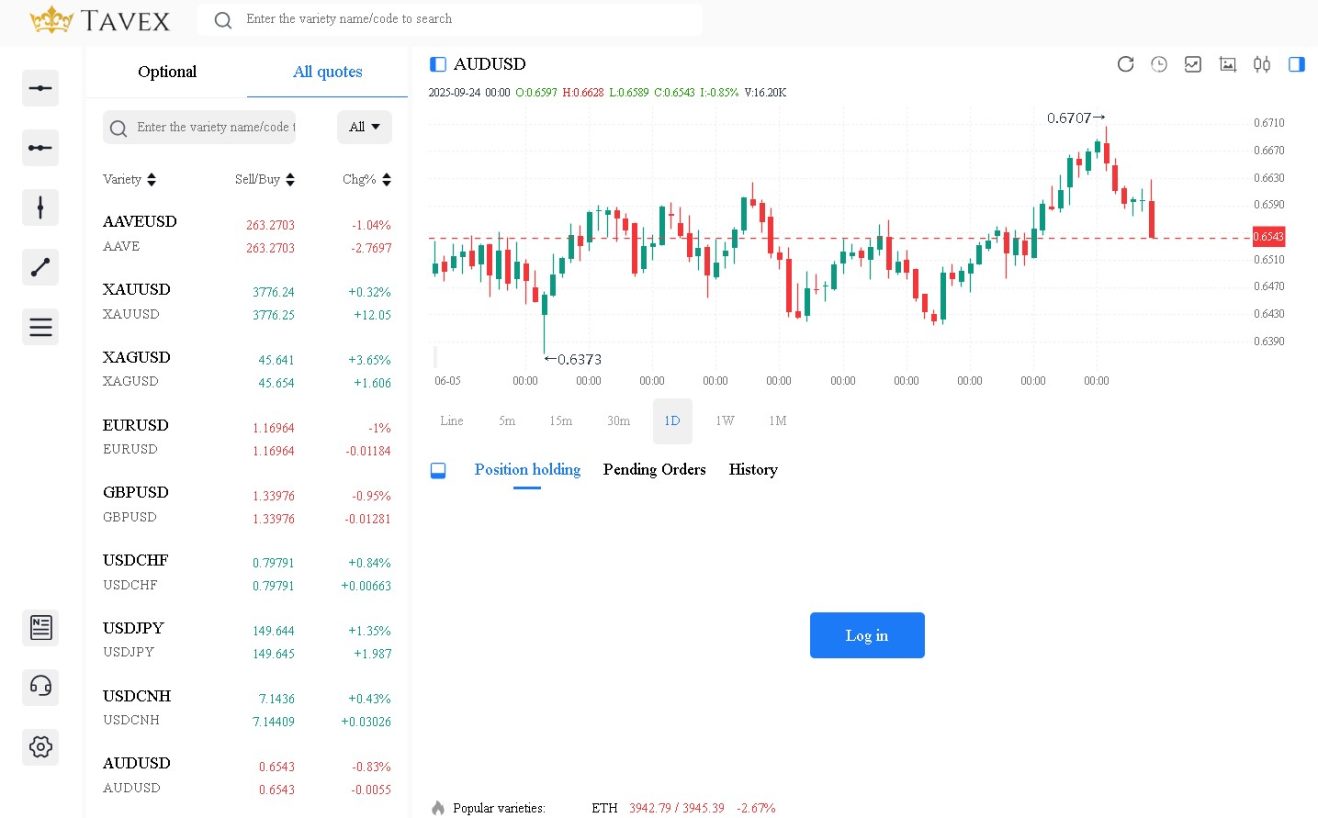1318x818 pixels.
Task: Toggle the bottom panel next to Position holding
Action: click(438, 470)
